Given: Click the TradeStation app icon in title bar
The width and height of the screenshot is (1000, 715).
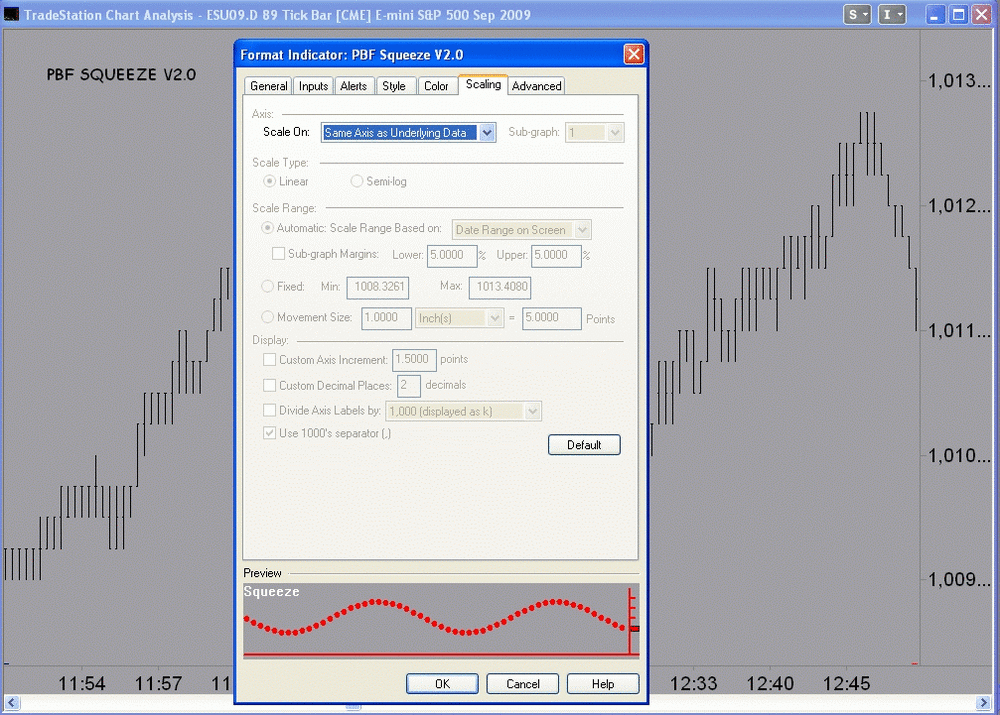Looking at the screenshot, I should (x=11, y=14).
